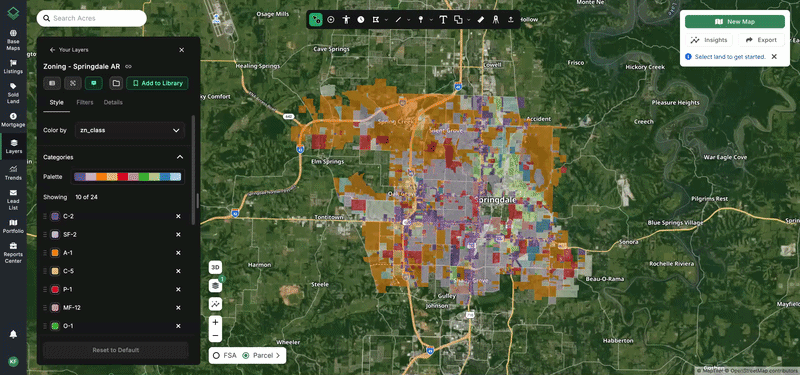Zoom in with the plus button
This screenshot has width=800, height=375.
pos(215,322)
